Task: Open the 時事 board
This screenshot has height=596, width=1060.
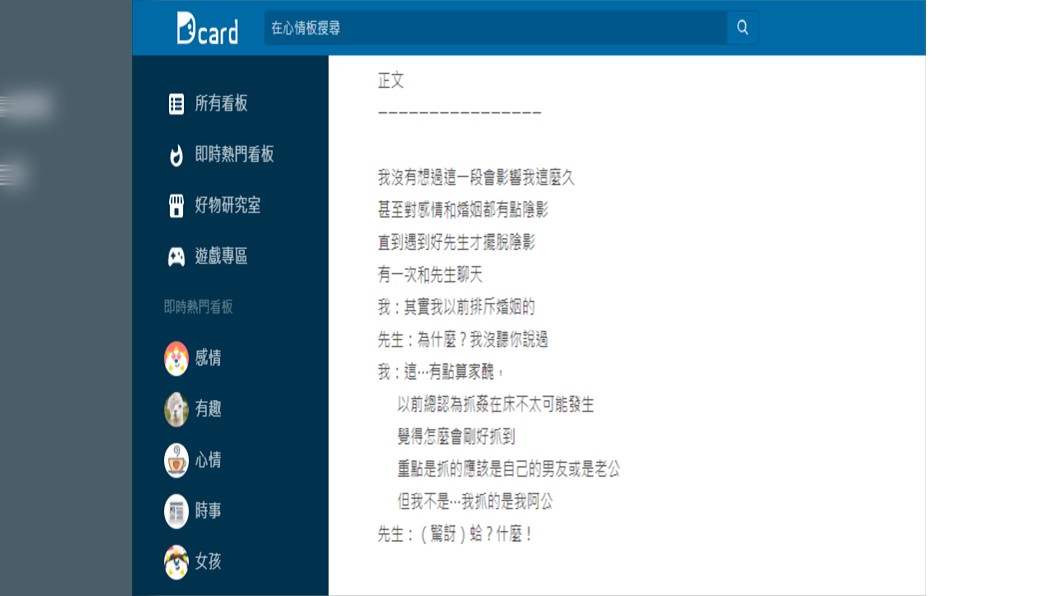Action: pyautogui.click(x=208, y=511)
